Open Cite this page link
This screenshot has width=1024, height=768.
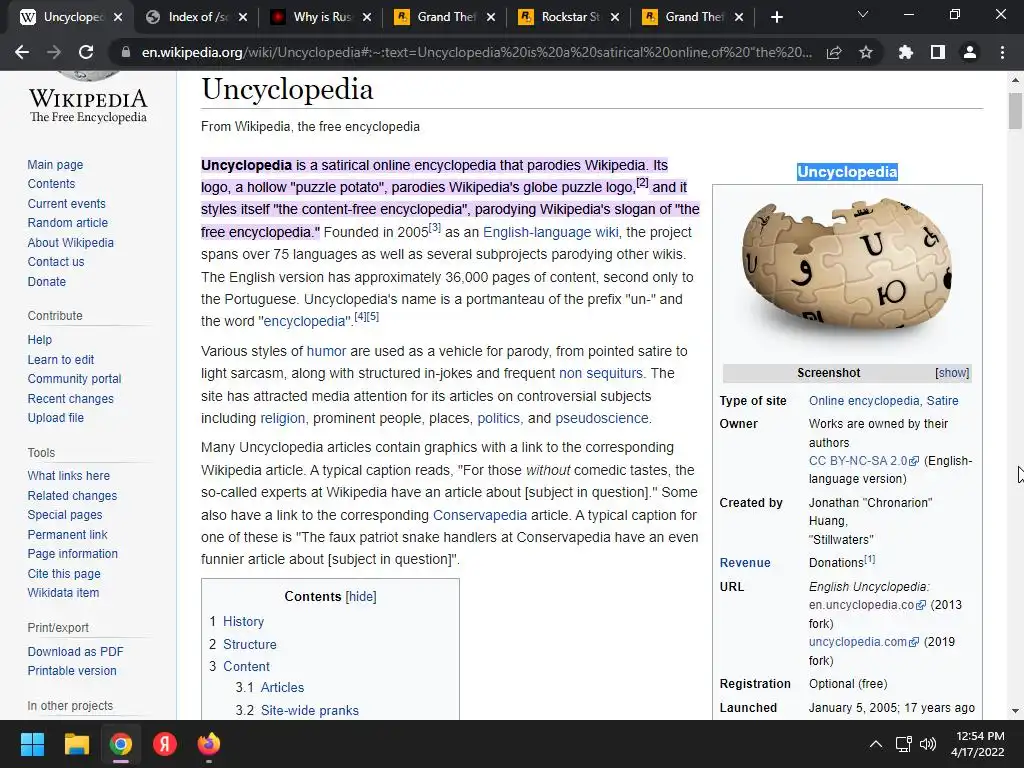(64, 573)
